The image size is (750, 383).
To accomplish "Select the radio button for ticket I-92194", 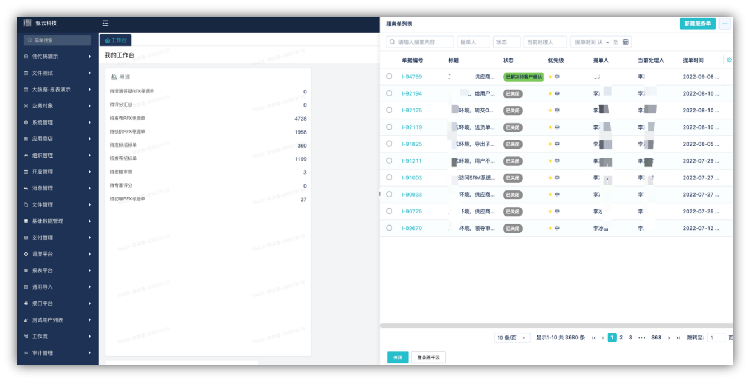I will point(389,93).
